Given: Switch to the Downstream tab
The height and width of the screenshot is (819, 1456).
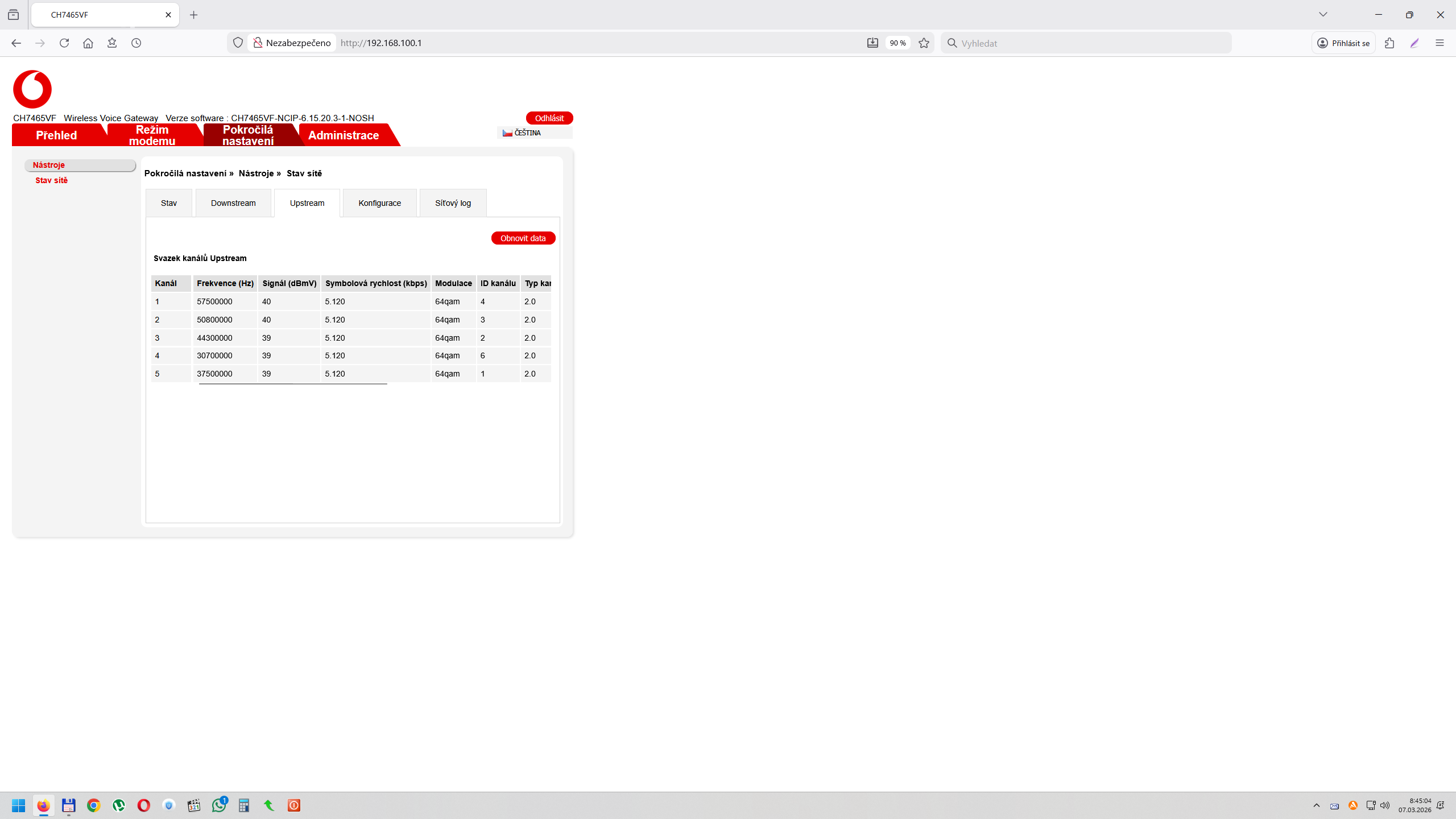Looking at the screenshot, I should 233,203.
